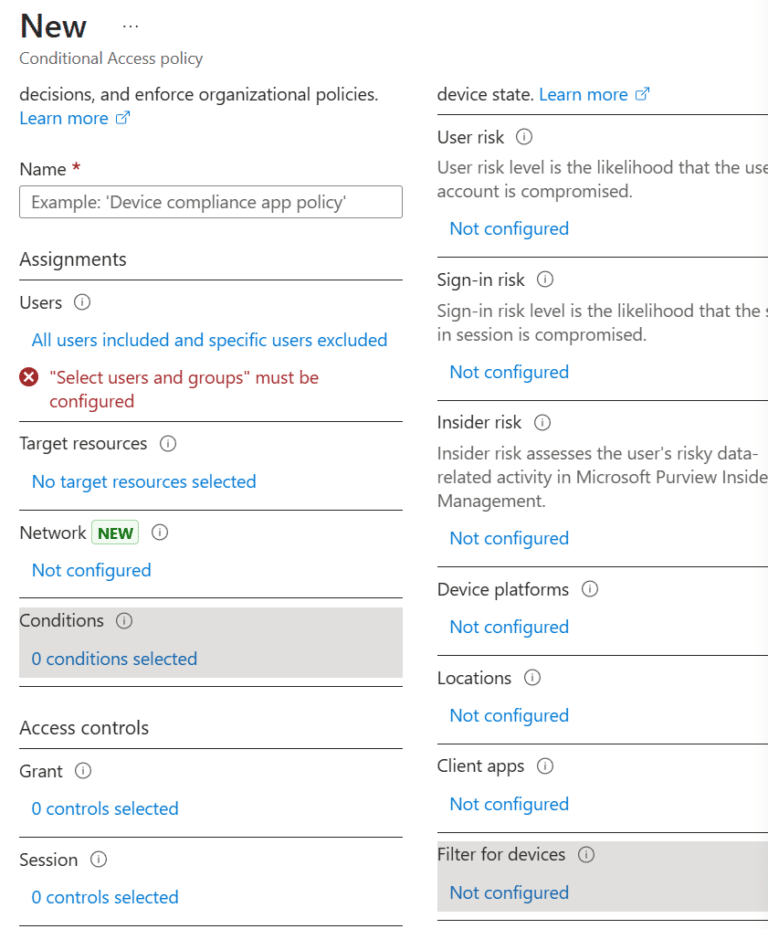
Task: Click All users included and specific users excluded
Action: pyautogui.click(x=209, y=340)
